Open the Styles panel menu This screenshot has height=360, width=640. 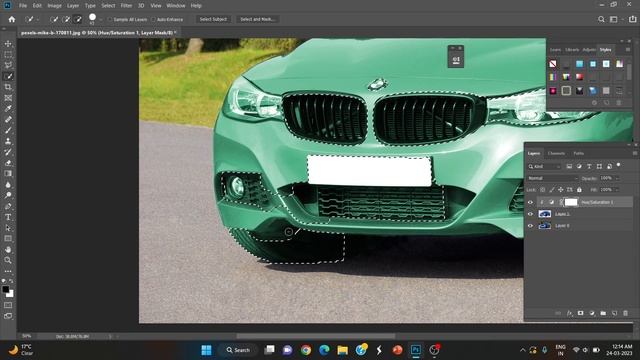pos(628,50)
